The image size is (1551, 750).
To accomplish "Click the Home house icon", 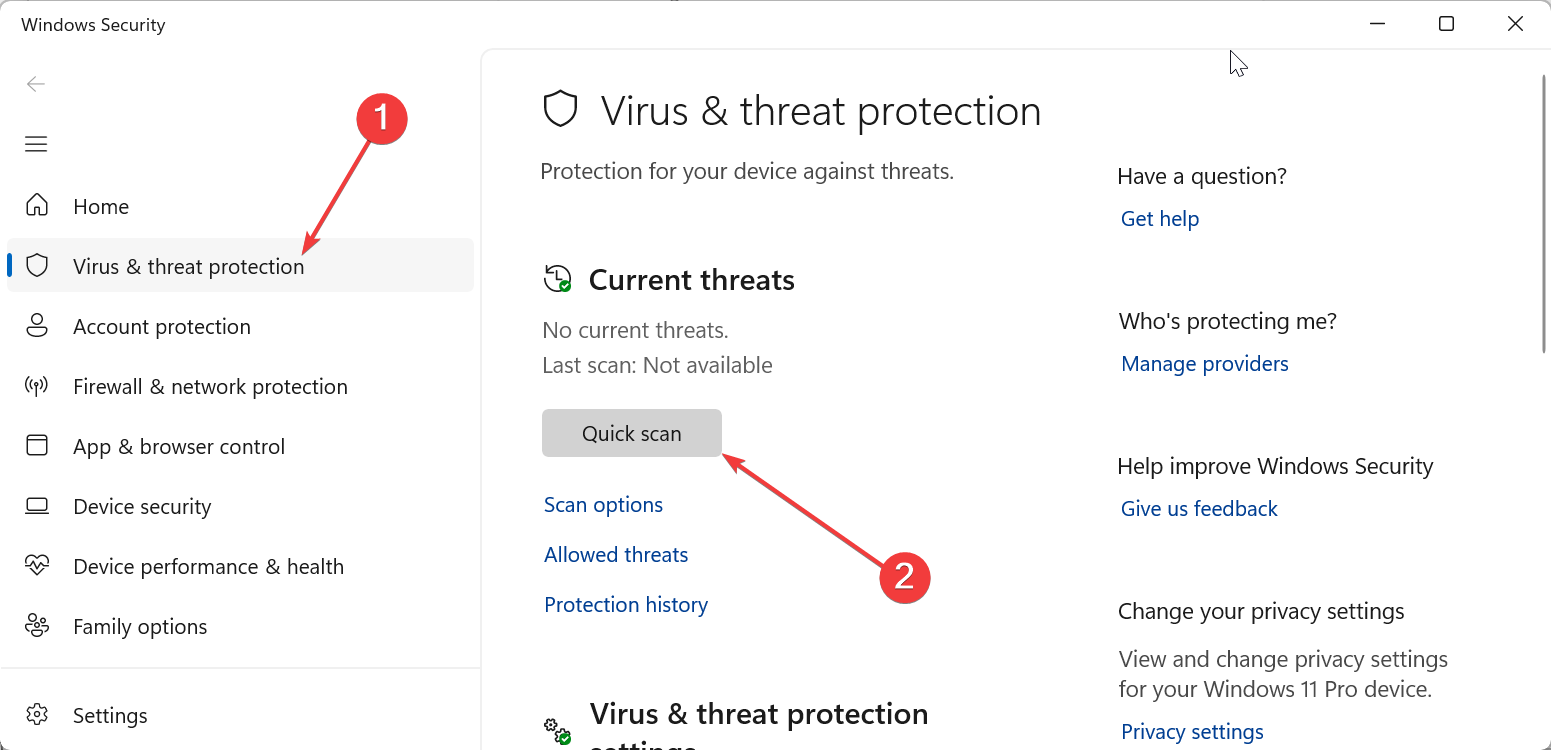I will (37, 206).
